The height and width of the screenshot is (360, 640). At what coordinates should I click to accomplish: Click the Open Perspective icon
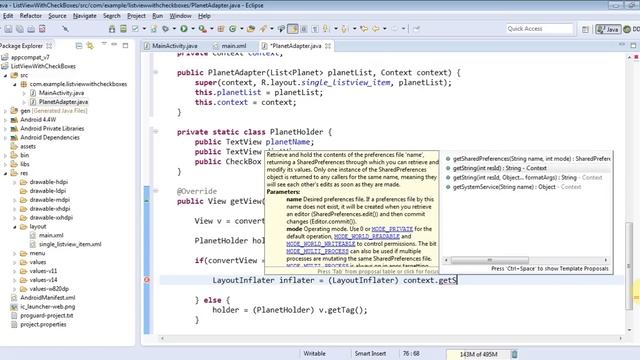click(x=585, y=29)
